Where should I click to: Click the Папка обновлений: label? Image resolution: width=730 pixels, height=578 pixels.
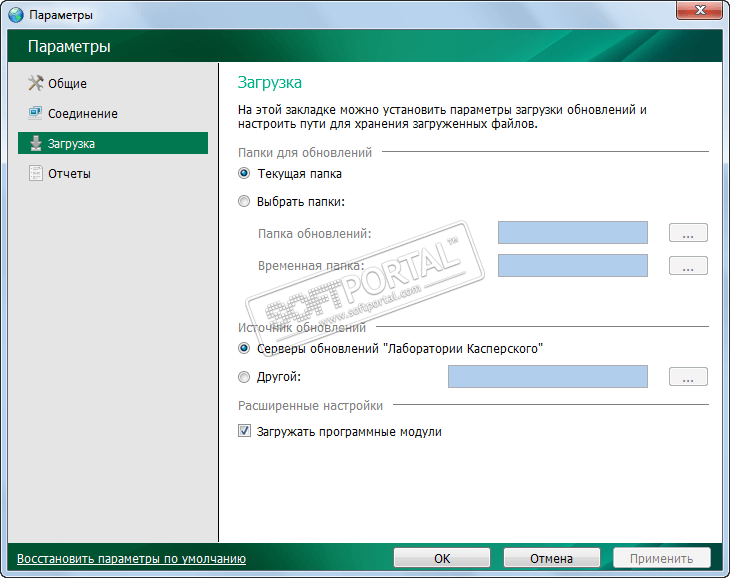(x=315, y=234)
